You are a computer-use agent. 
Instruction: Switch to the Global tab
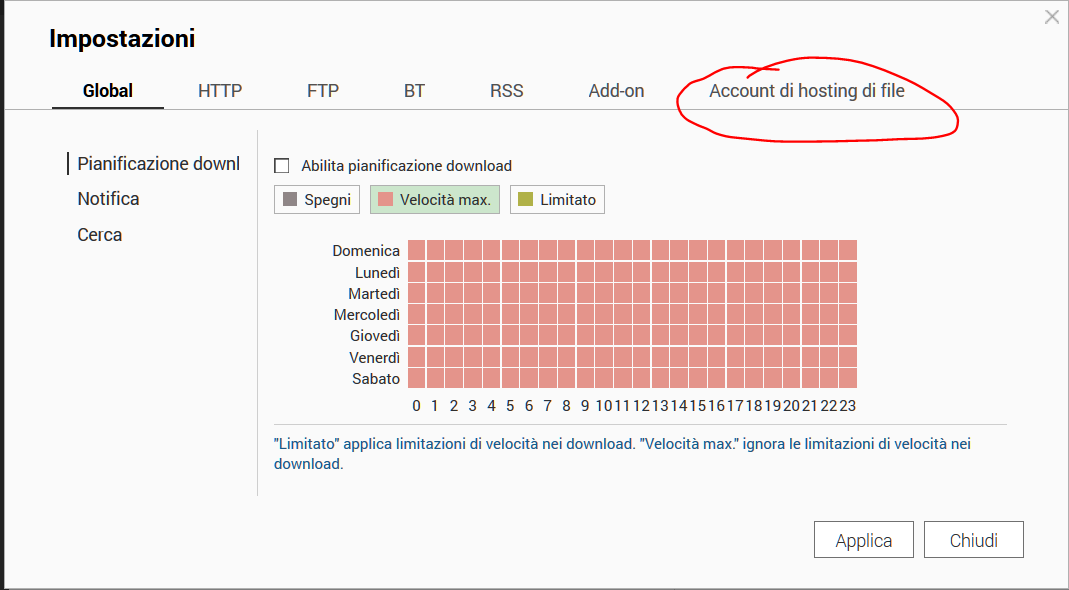tap(108, 91)
